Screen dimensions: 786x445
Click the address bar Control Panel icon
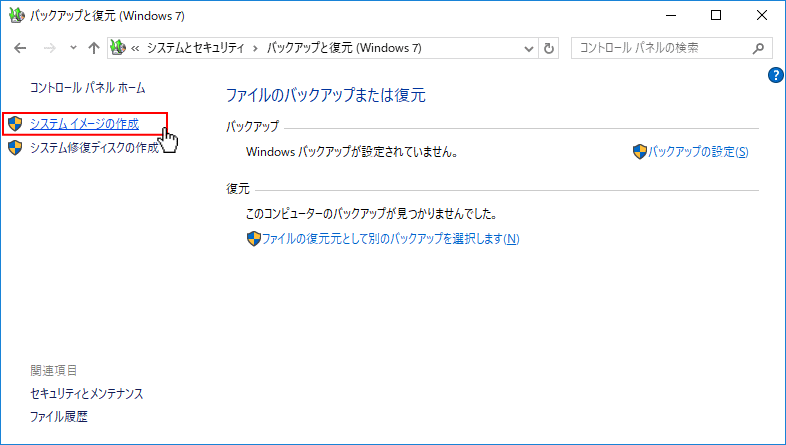coord(118,48)
